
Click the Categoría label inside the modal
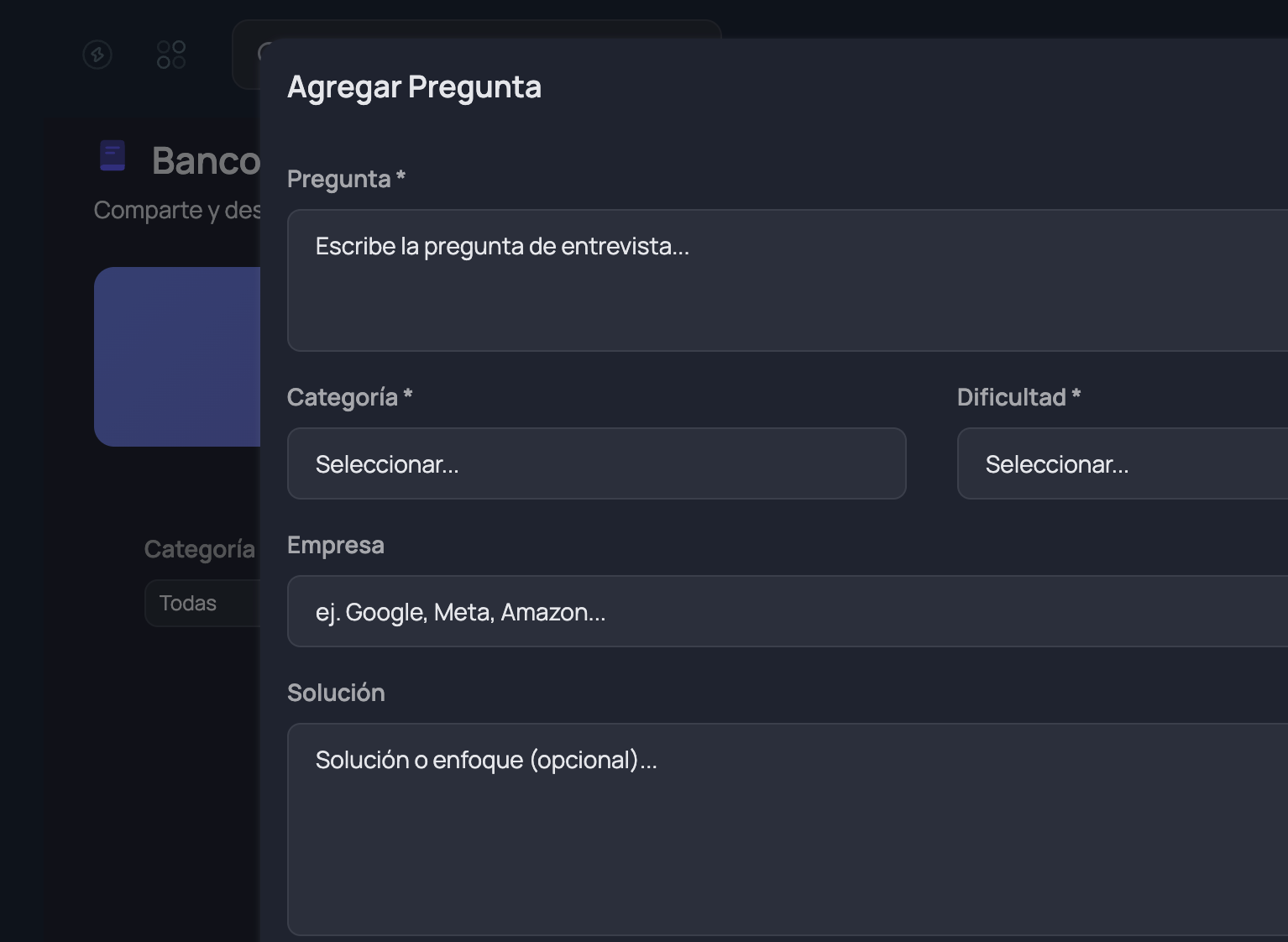tap(350, 396)
